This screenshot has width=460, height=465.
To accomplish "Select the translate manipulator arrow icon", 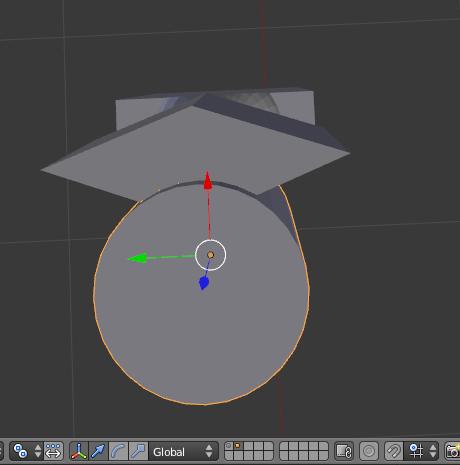I will [x=98, y=451].
